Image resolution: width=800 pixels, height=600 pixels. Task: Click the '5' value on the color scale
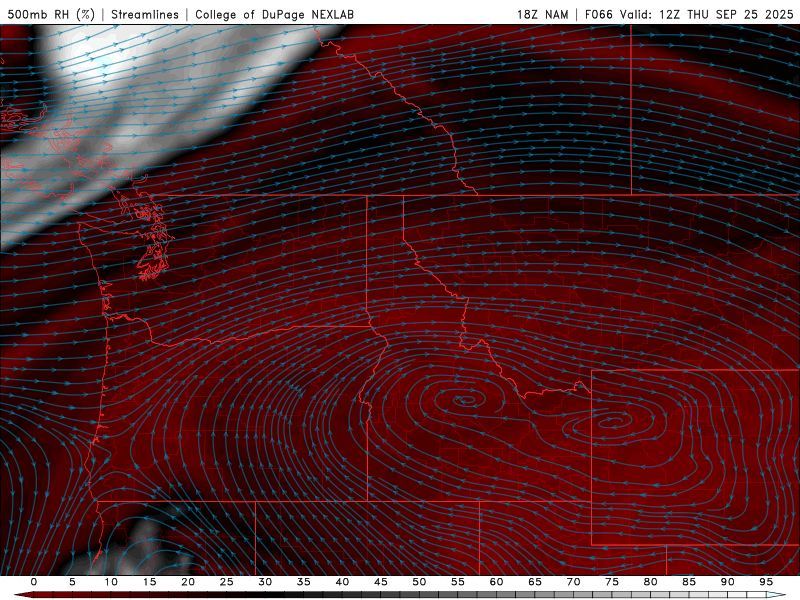[x=72, y=582]
